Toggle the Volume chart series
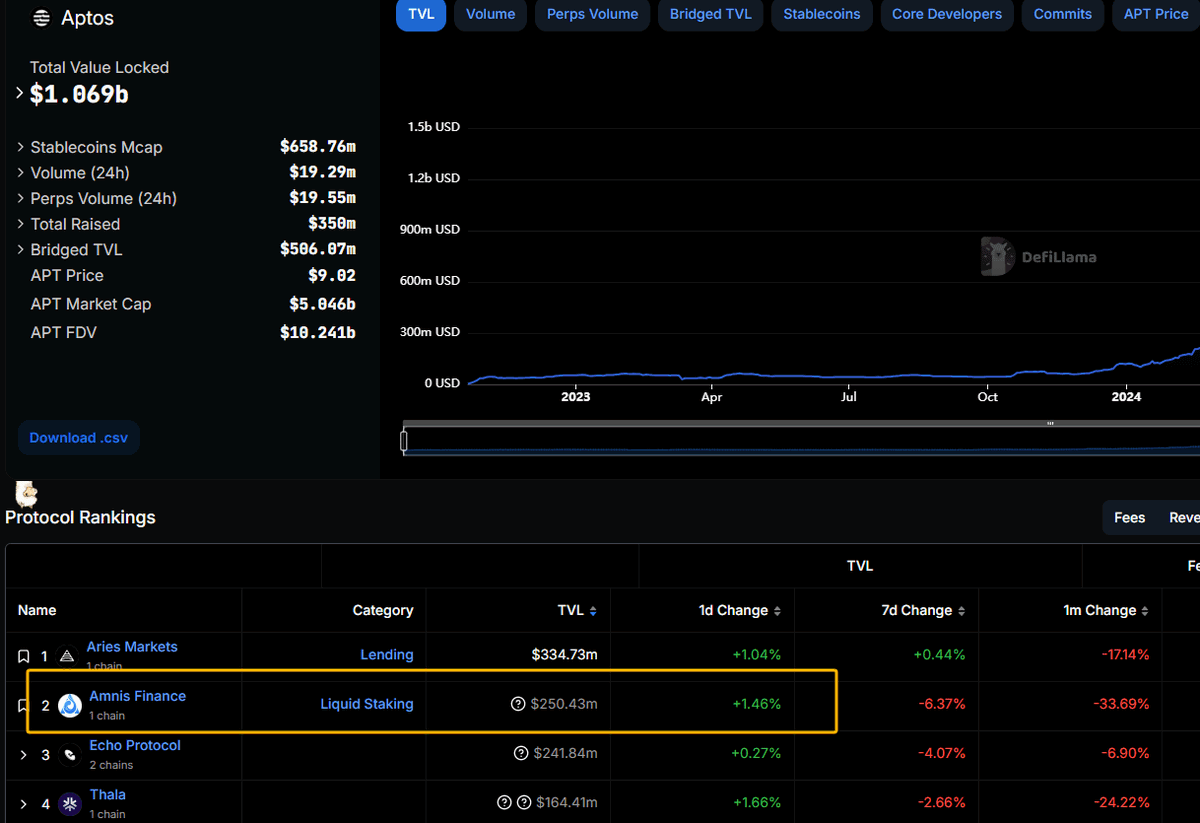1200x823 pixels. (491, 14)
